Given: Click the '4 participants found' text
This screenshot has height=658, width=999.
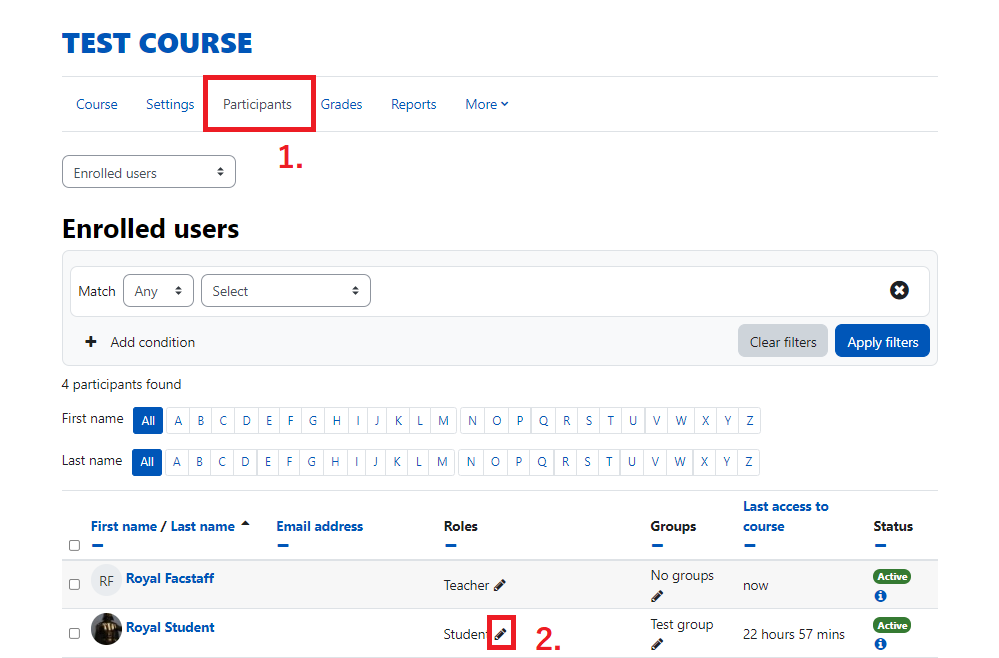Looking at the screenshot, I should coord(121,384).
